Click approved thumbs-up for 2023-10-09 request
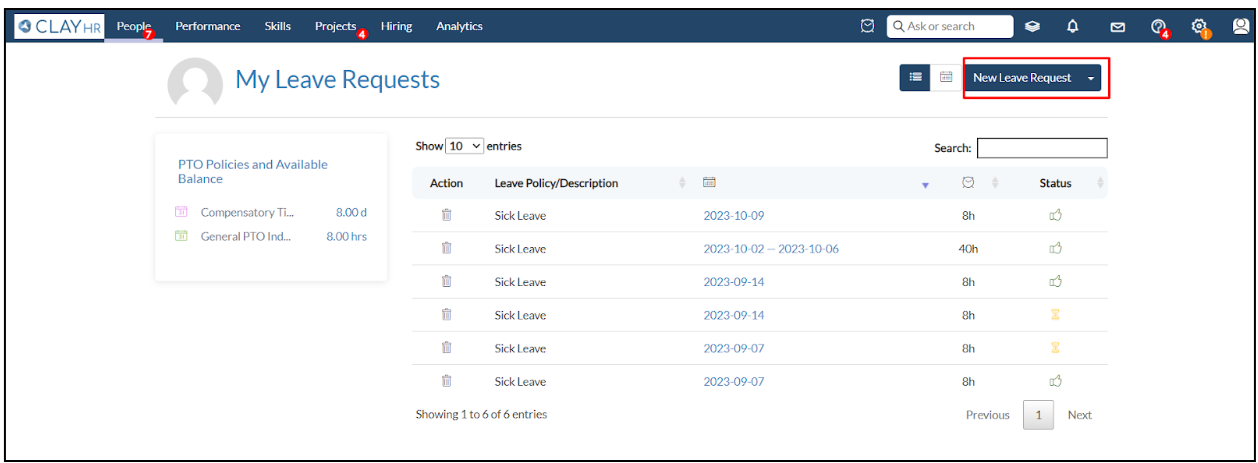1258x463 pixels. (x=1055, y=215)
